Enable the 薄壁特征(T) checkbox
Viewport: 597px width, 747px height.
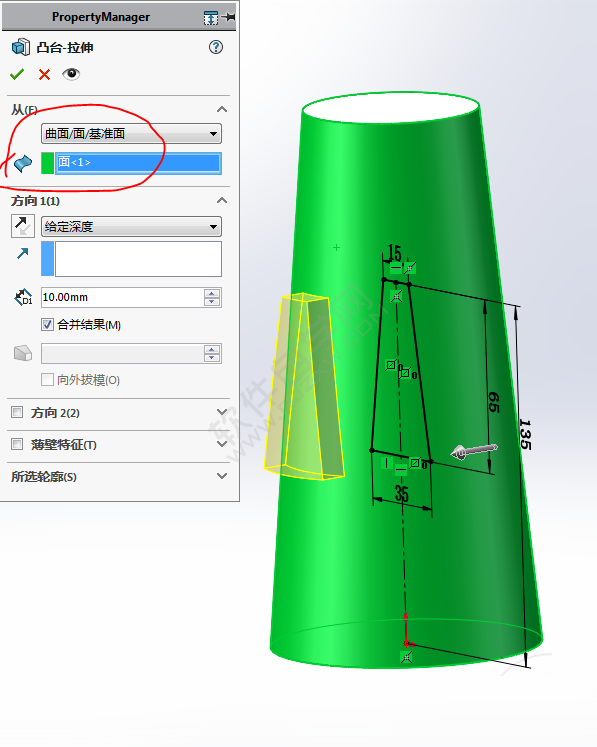point(17,444)
